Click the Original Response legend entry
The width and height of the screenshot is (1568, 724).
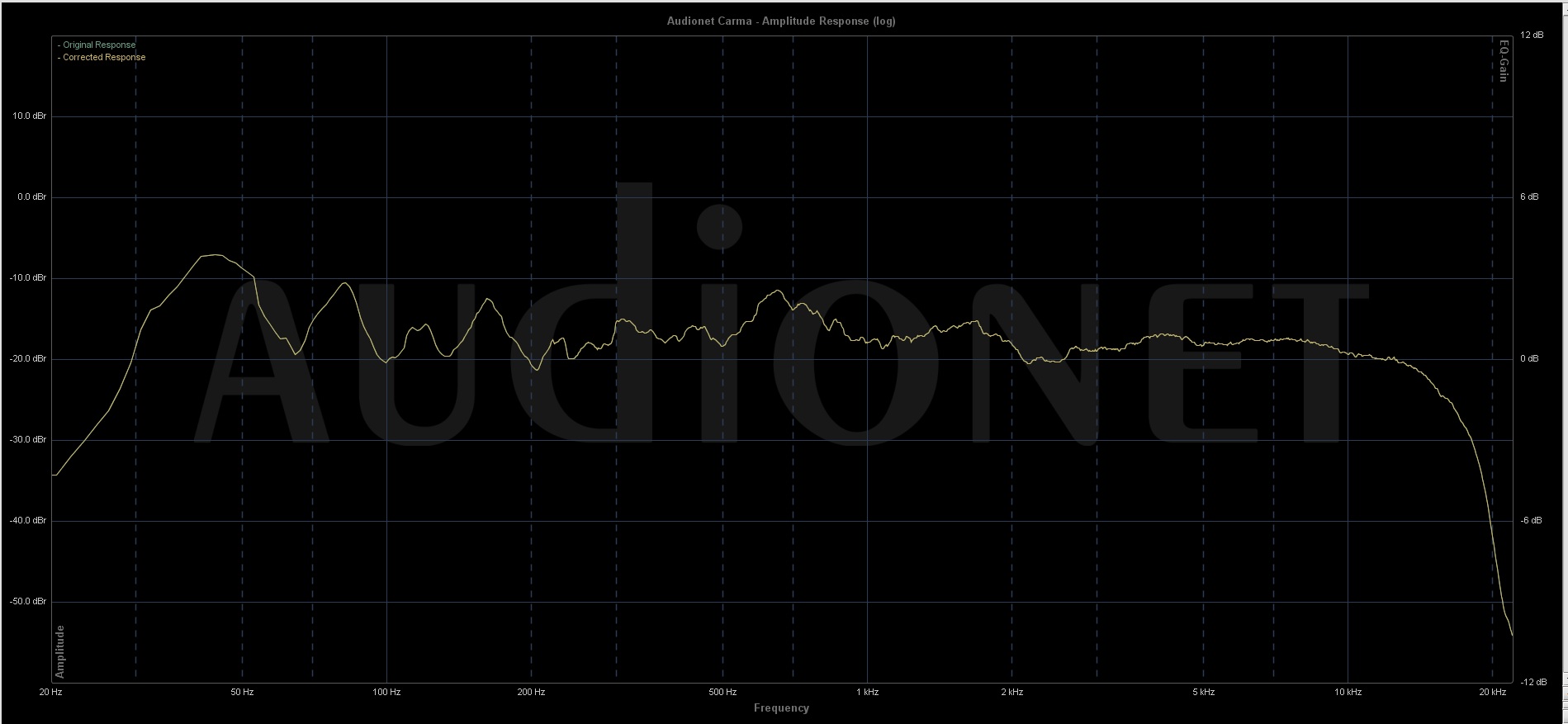pyautogui.click(x=97, y=45)
